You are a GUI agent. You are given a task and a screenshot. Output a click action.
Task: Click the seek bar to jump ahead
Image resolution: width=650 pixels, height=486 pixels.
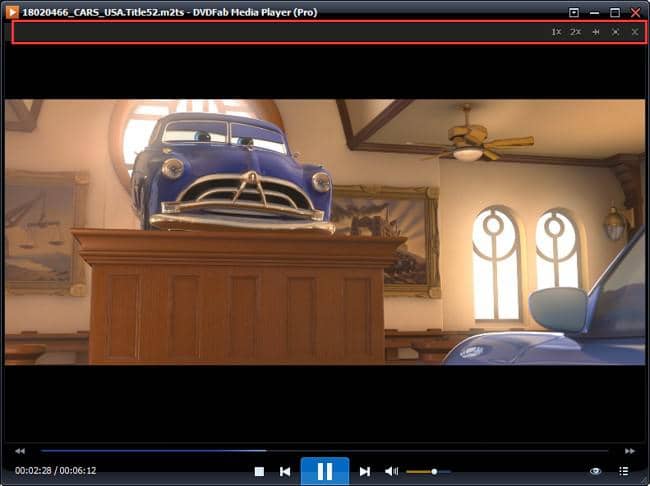click(x=325, y=450)
